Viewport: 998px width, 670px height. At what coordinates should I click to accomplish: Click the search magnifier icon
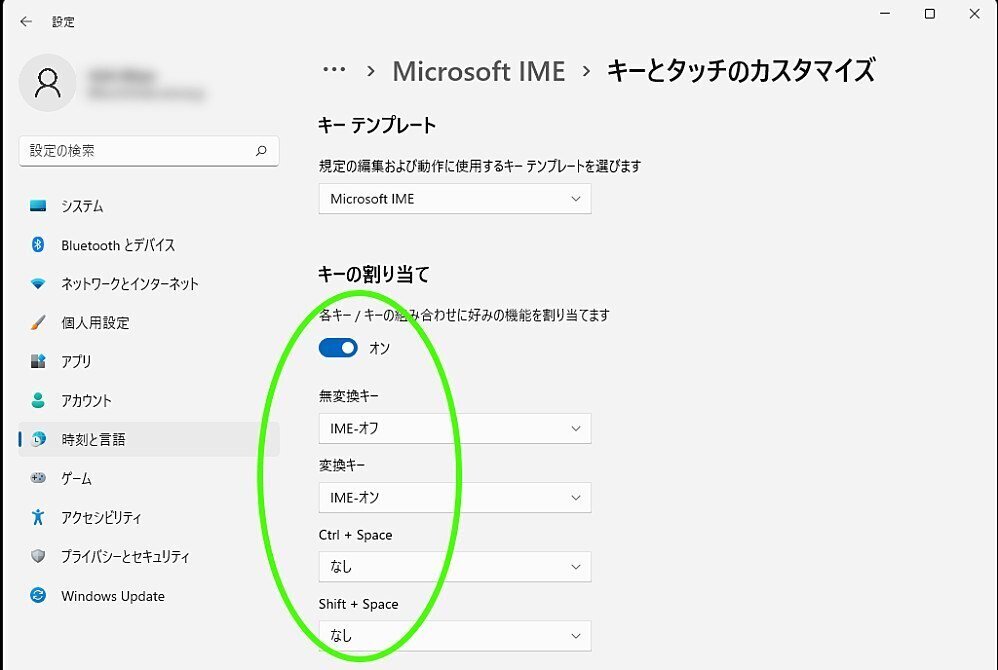[x=261, y=151]
